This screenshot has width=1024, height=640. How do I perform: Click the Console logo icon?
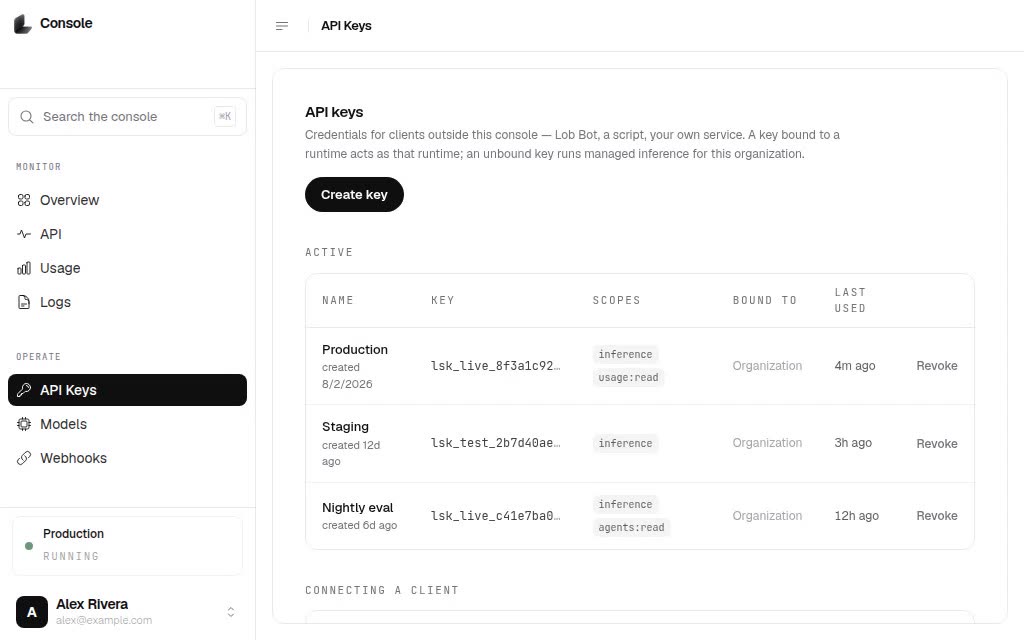click(23, 24)
